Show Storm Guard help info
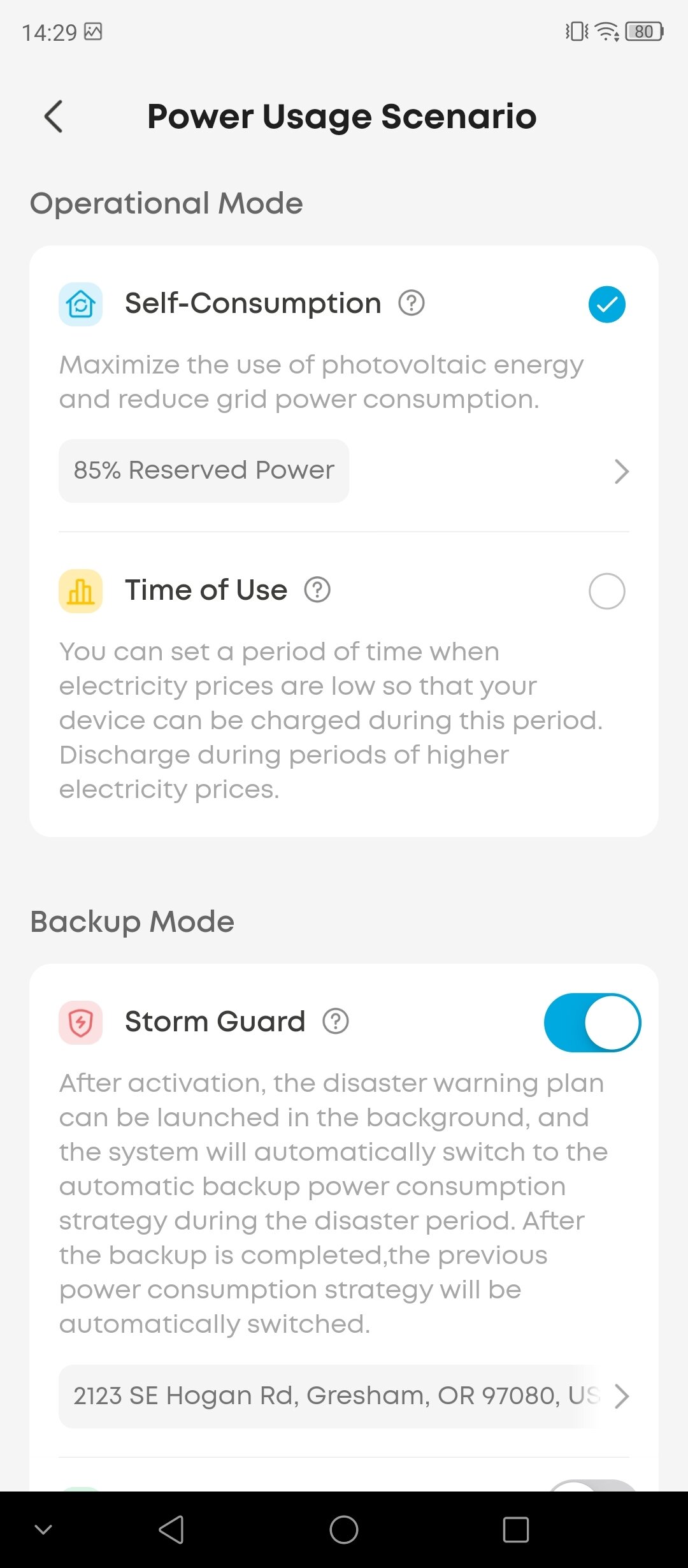This screenshot has width=688, height=1568. (x=336, y=1021)
